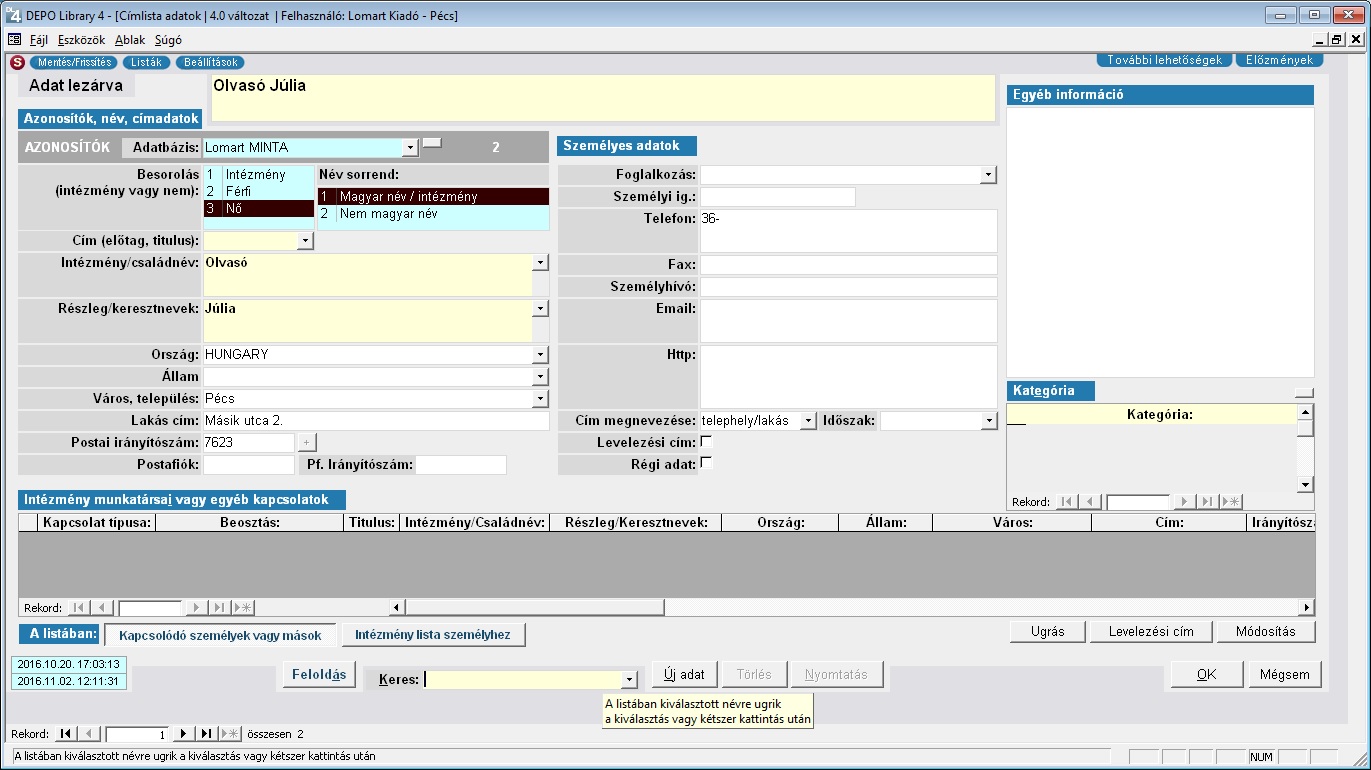Click new-record icon in the contacts table navigator
Screen dimensions: 1371x770
pos(243,608)
